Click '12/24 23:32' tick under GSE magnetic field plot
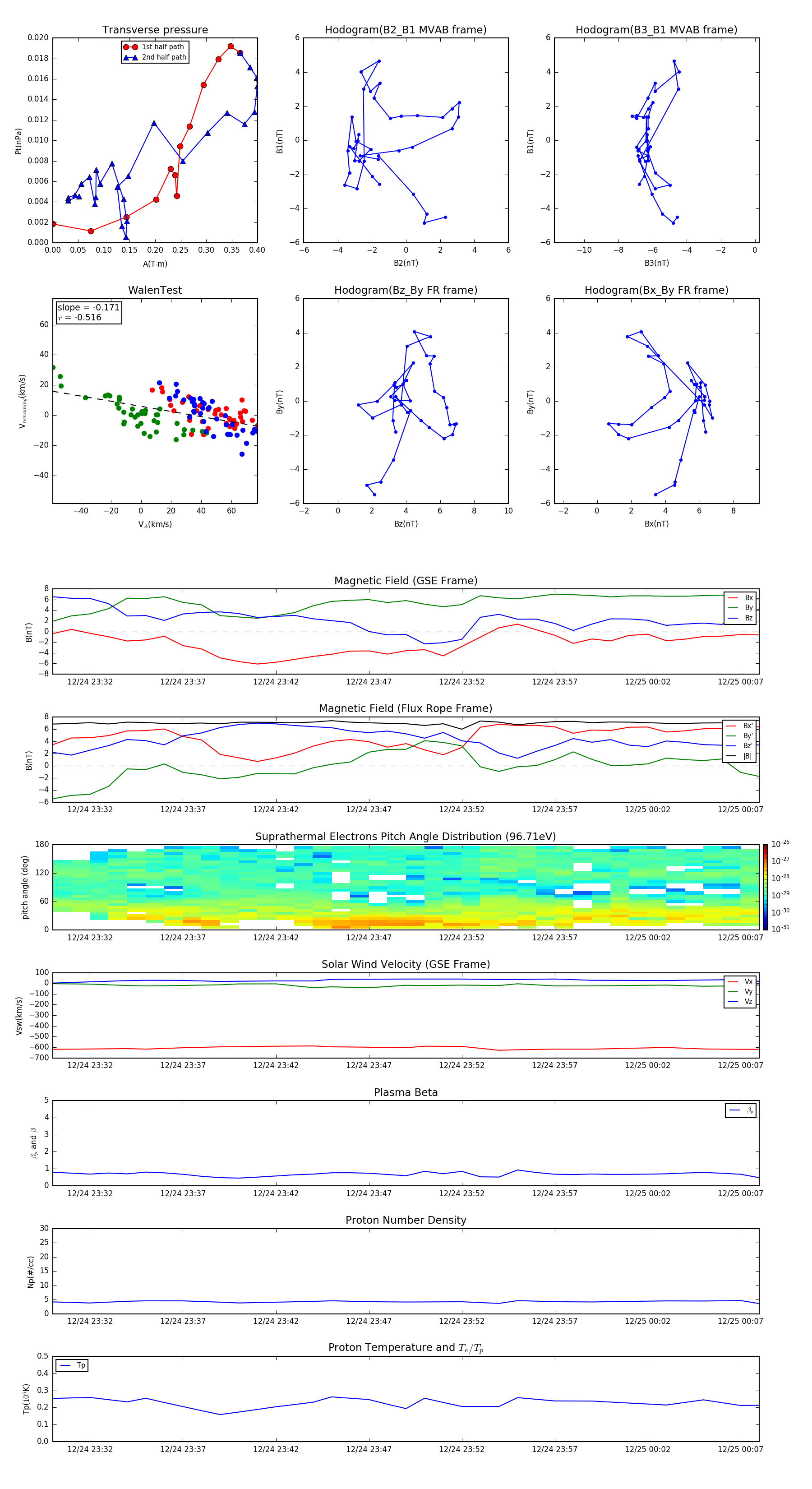 click(90, 681)
